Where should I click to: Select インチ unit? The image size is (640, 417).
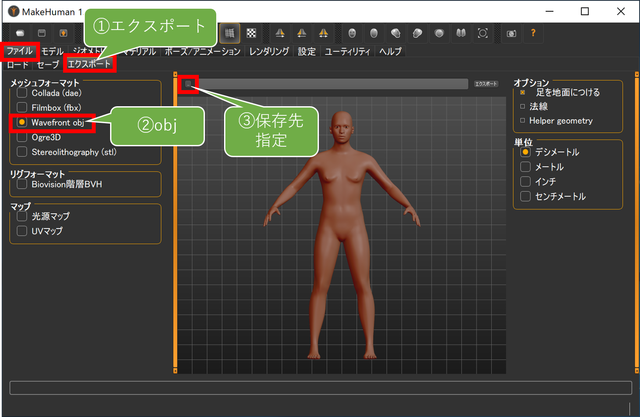click(x=538, y=182)
